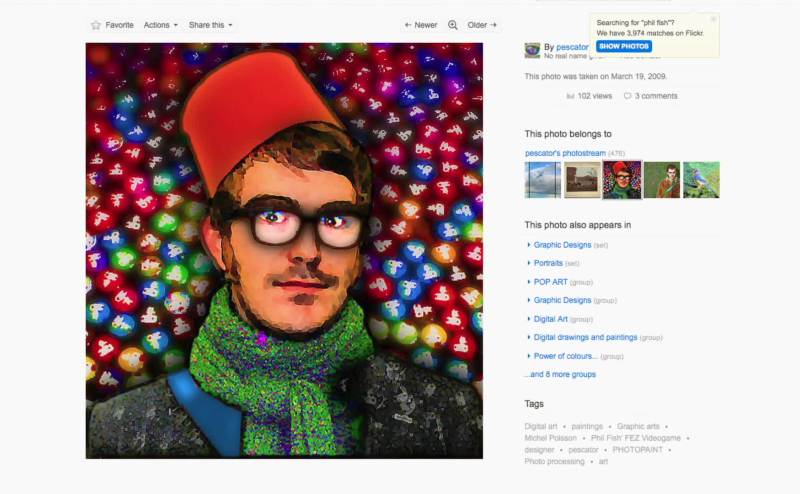The image size is (800, 494).
Task: Go to the Older photo
Action: click(x=482, y=25)
